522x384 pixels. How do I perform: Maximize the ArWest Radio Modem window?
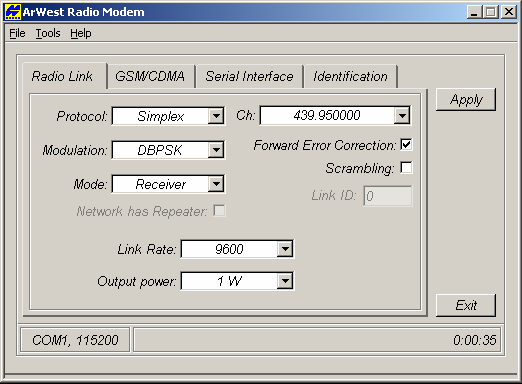coord(491,12)
